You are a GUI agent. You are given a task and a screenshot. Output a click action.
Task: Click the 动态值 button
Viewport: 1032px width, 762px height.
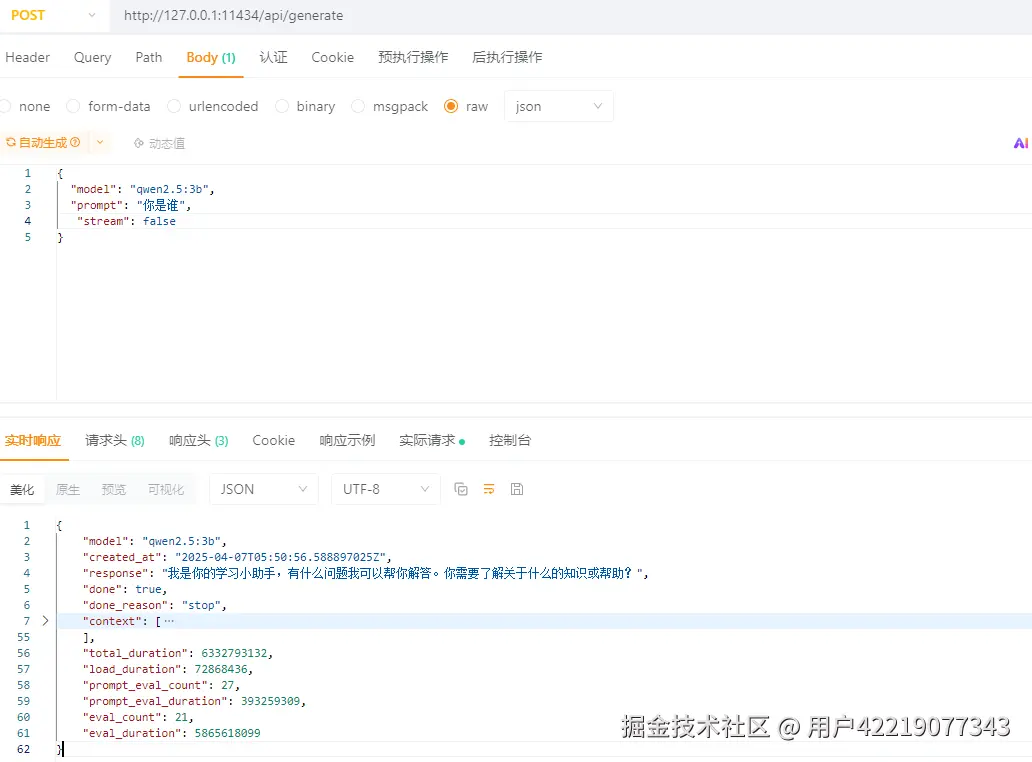pyautogui.click(x=159, y=143)
